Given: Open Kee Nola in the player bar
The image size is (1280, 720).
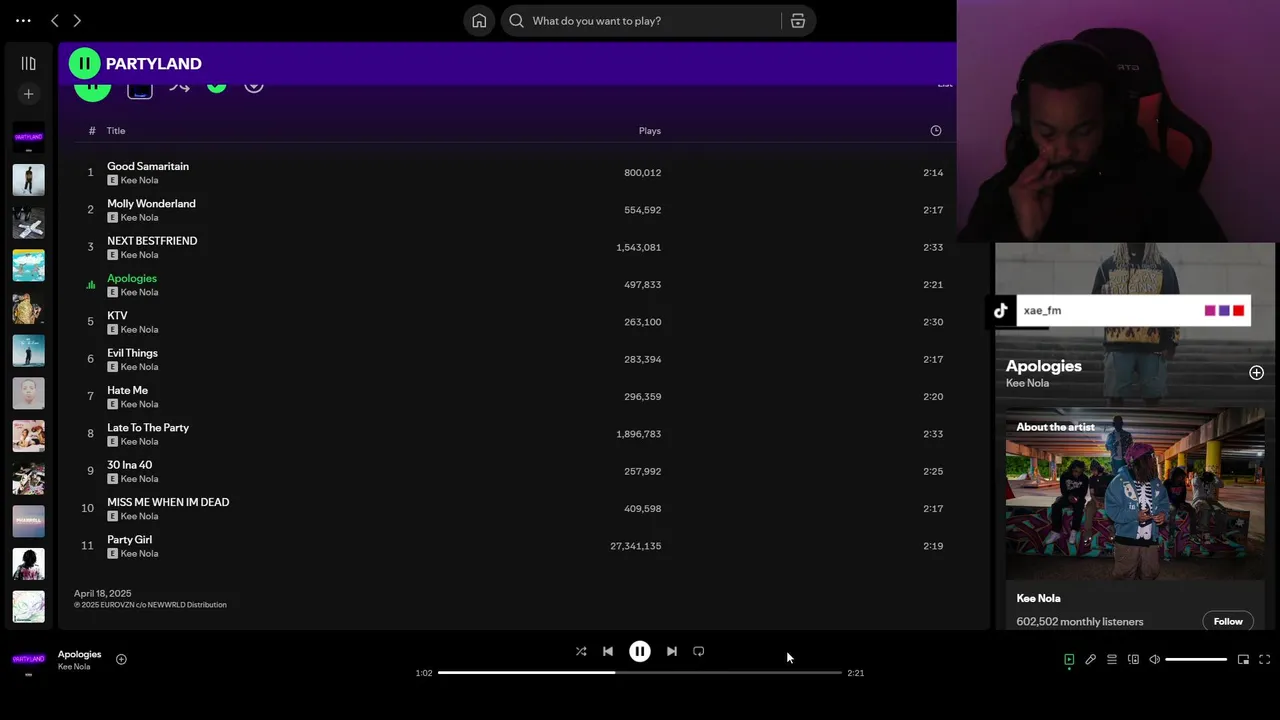Looking at the screenshot, I should (x=74, y=667).
